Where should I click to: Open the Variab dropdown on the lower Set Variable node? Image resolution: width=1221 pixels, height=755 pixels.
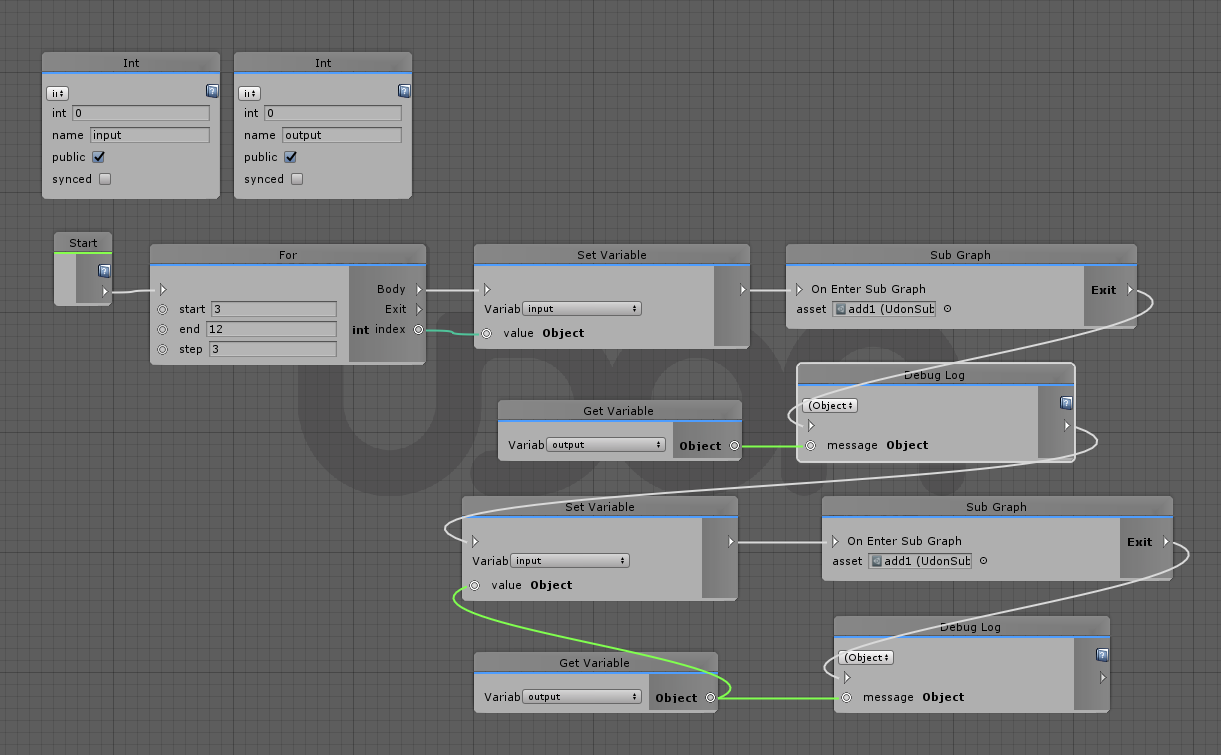coord(570,561)
